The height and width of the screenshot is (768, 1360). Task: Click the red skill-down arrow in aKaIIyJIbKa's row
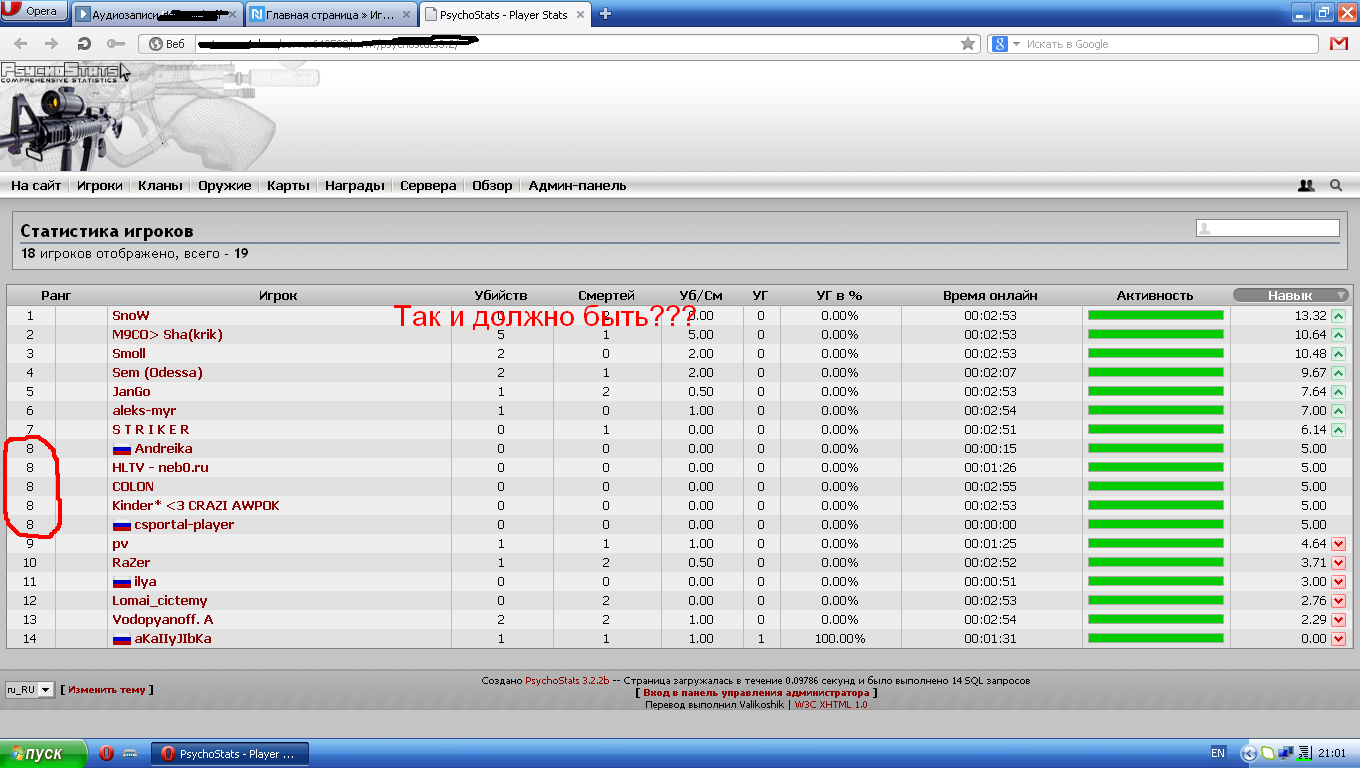[1339, 639]
